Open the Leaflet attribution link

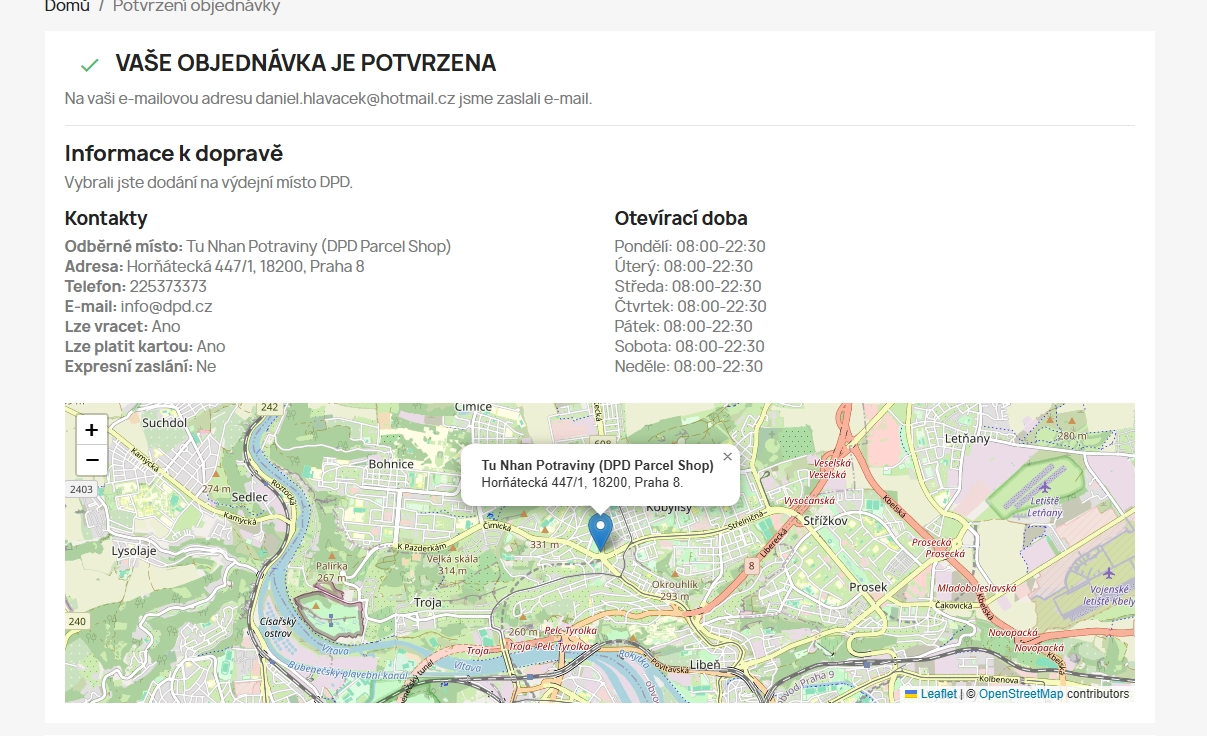tap(938, 694)
